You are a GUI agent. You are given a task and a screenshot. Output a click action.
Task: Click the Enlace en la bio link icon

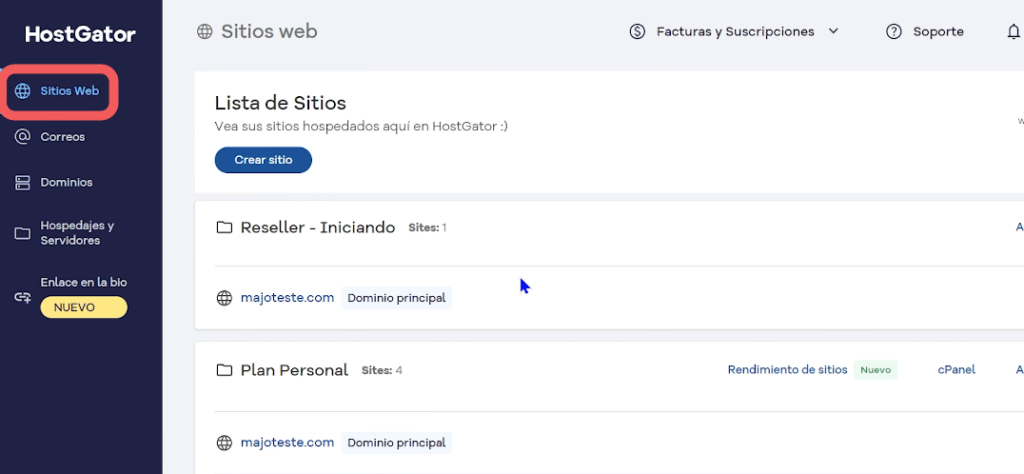23,298
